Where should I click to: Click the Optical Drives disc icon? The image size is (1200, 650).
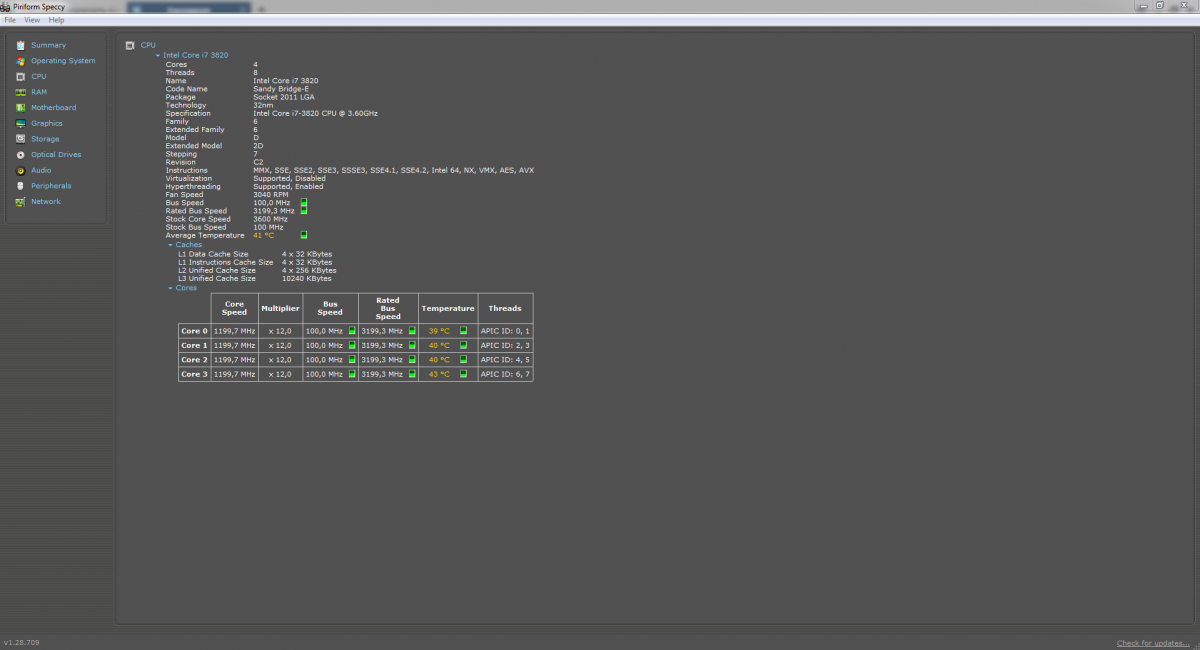(x=21, y=155)
